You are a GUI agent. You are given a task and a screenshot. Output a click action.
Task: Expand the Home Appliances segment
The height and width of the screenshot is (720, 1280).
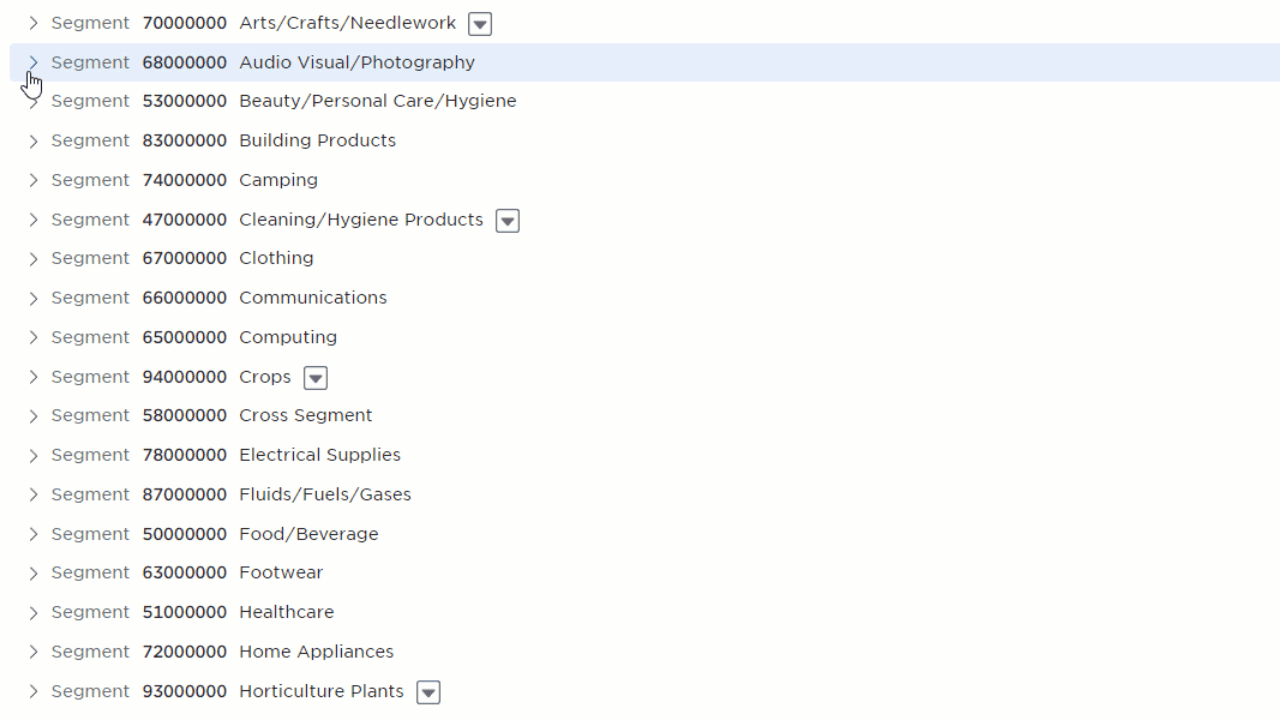(x=33, y=651)
